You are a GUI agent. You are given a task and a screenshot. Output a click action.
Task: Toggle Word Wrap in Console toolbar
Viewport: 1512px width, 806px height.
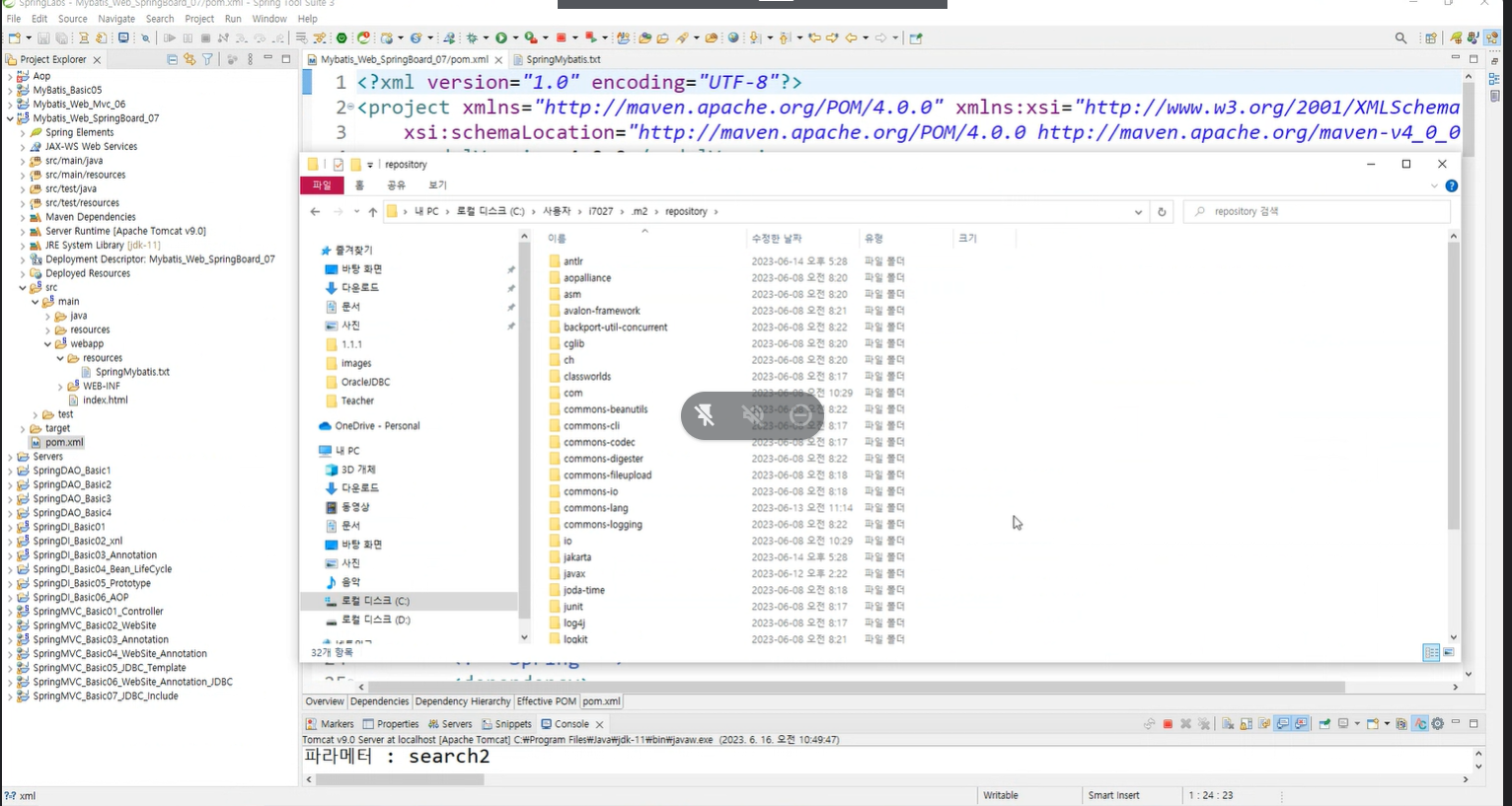(x=1263, y=724)
